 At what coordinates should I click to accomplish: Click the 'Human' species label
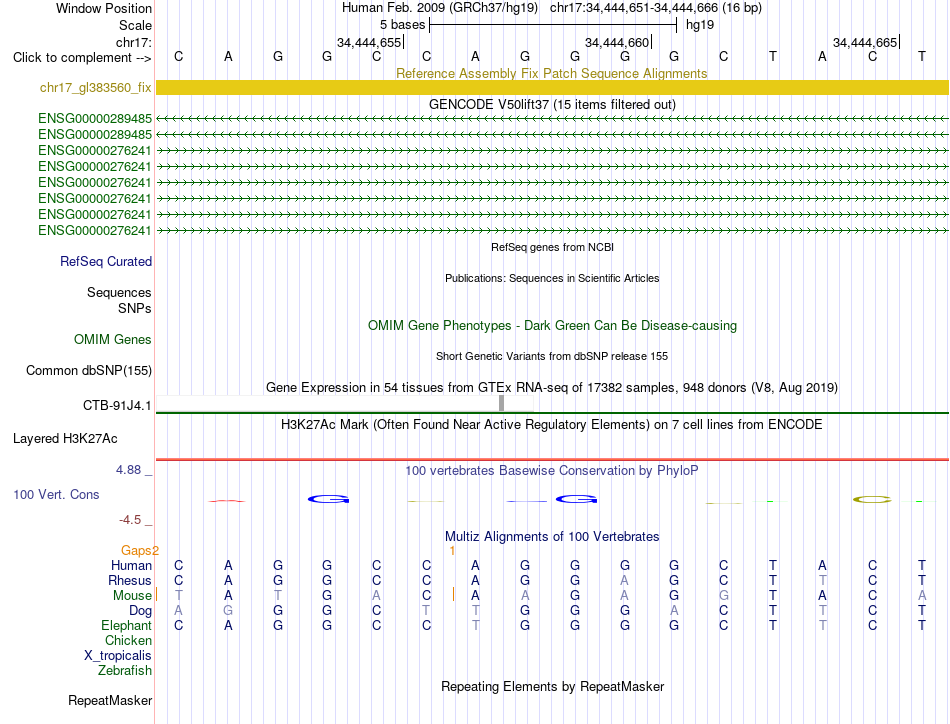131,565
